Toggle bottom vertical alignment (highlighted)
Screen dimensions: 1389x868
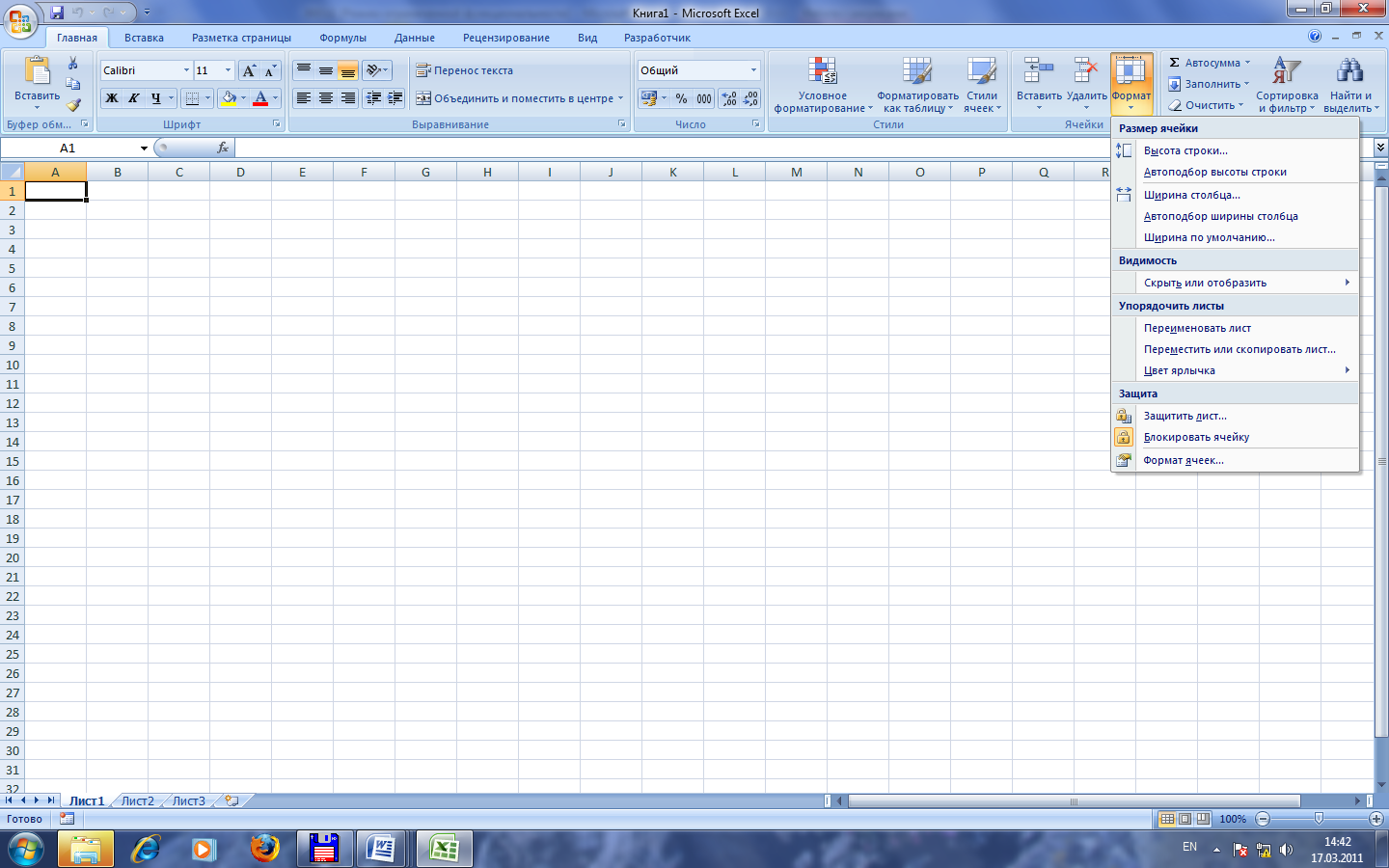click(347, 70)
